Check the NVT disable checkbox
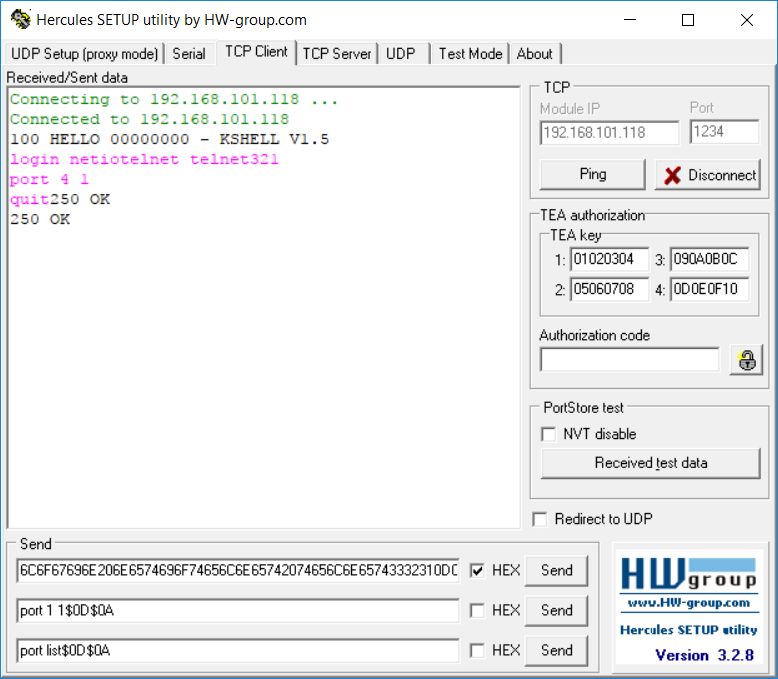Viewport: 778px width, 679px height. tap(548, 434)
